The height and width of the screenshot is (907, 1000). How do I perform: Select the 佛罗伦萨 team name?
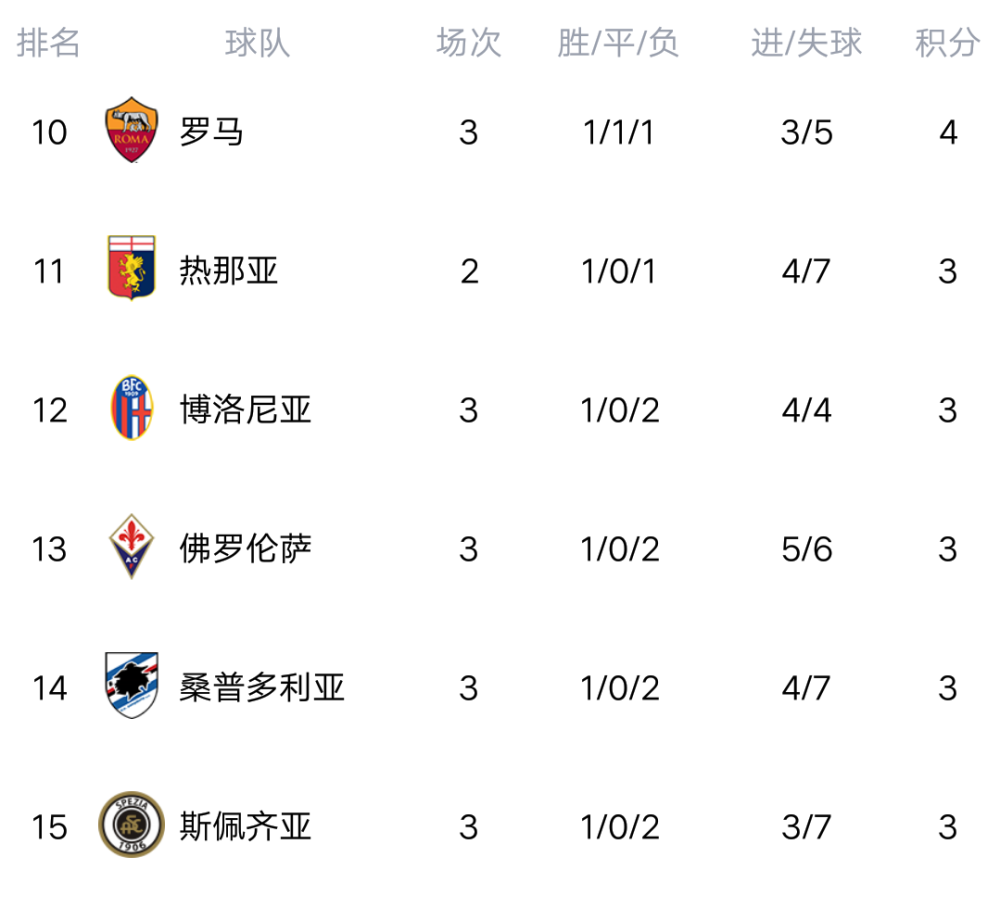246,549
